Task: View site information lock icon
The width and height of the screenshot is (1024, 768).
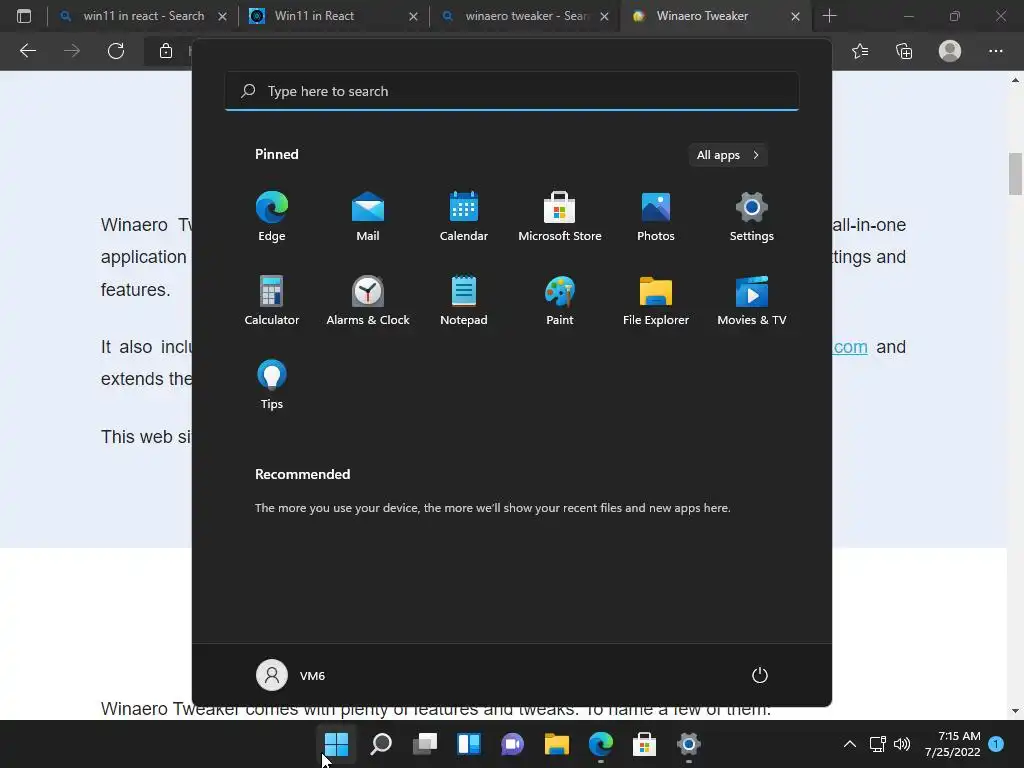Action: (x=166, y=51)
